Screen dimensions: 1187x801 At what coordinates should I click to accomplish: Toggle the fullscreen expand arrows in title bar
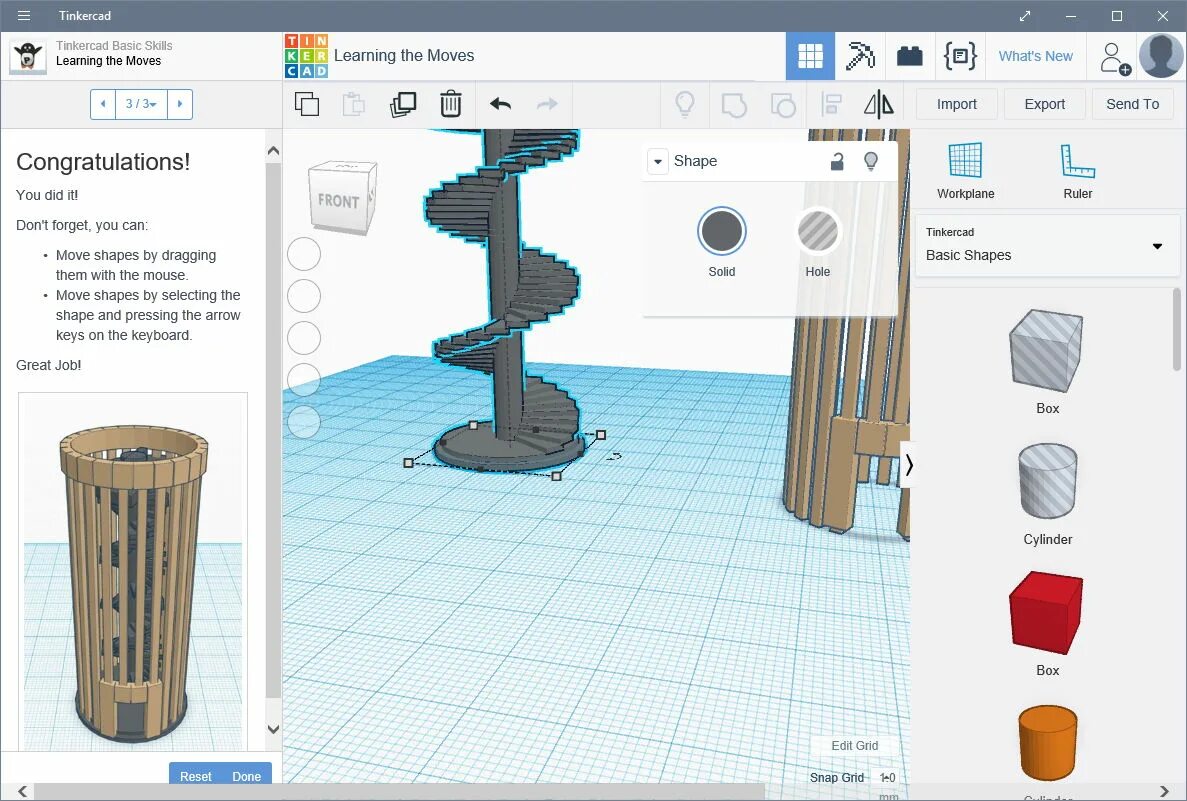1025,16
